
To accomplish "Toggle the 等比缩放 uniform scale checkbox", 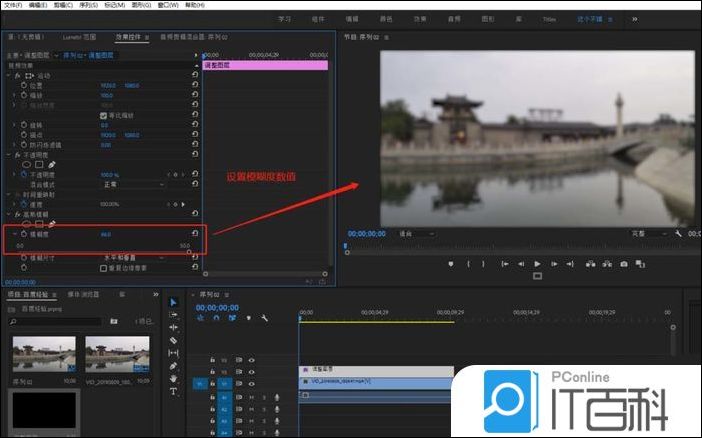I will (104, 115).
